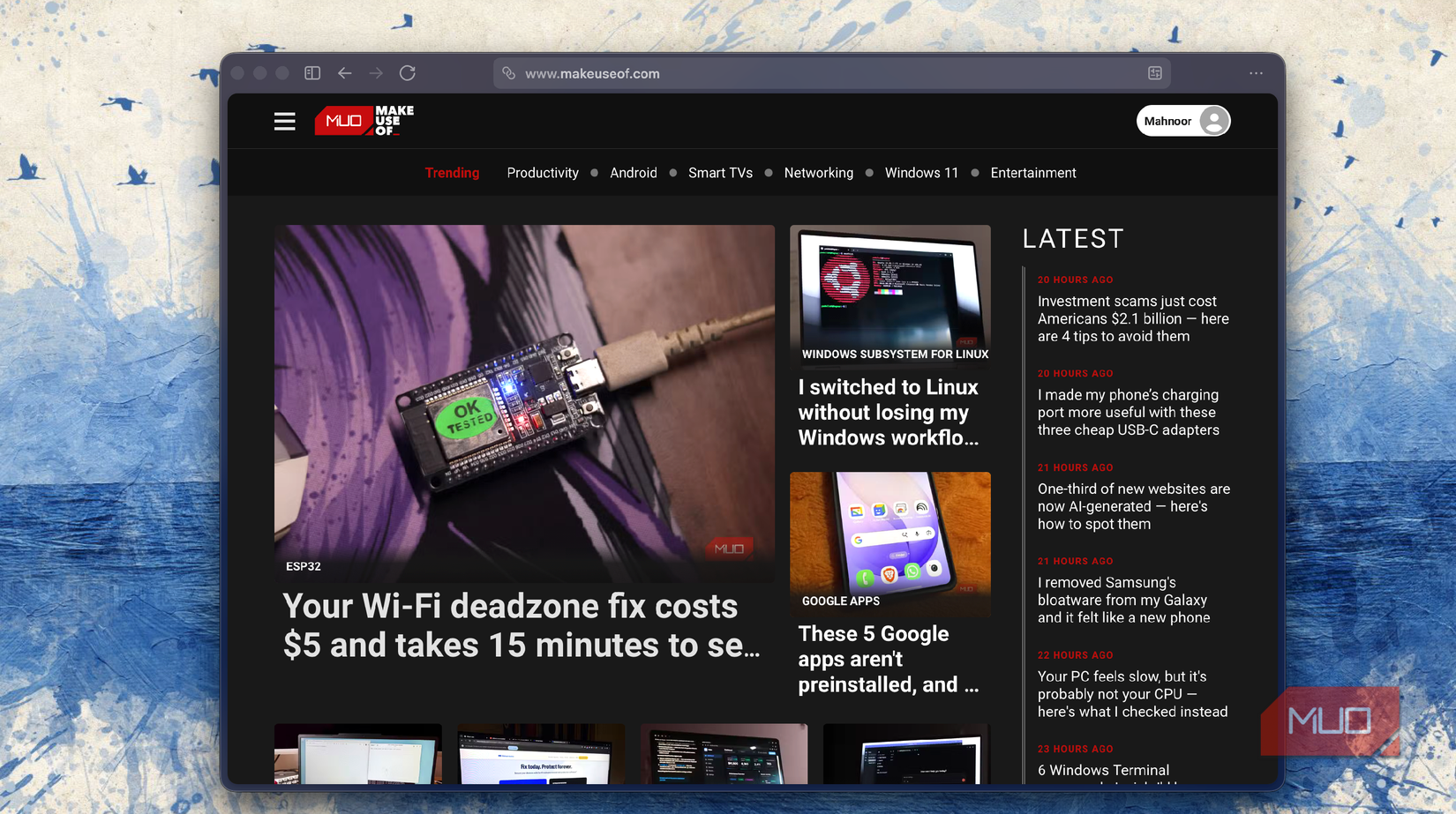Reload the current page
The width and height of the screenshot is (1456, 814).
point(408,73)
